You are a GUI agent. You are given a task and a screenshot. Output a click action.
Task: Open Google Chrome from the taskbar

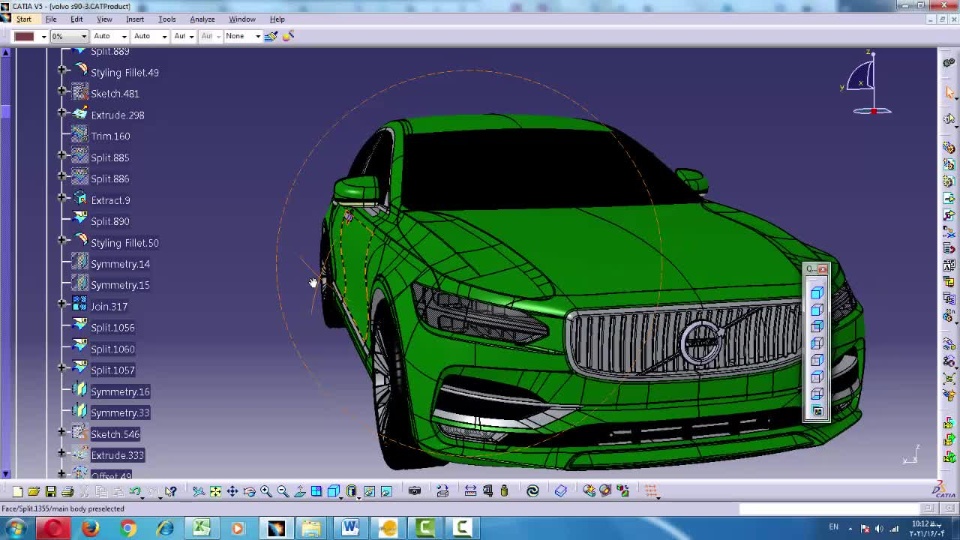pos(128,528)
